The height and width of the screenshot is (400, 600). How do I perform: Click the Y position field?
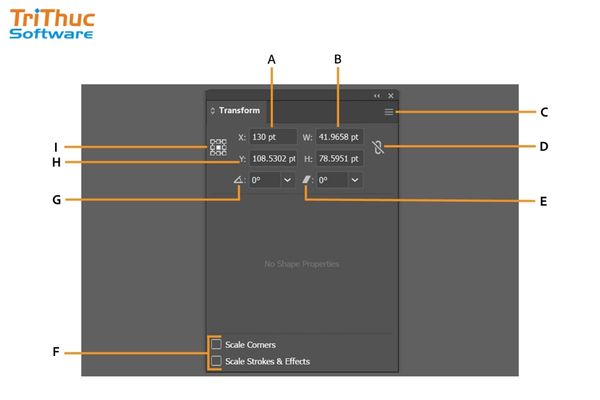(x=273, y=158)
